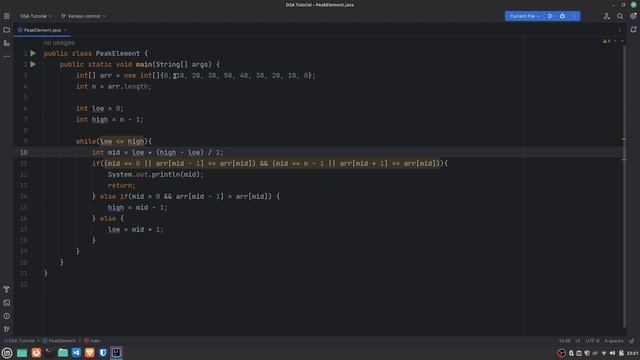Click the clock in system tray
Screen dimensions: 640x360
point(633,353)
